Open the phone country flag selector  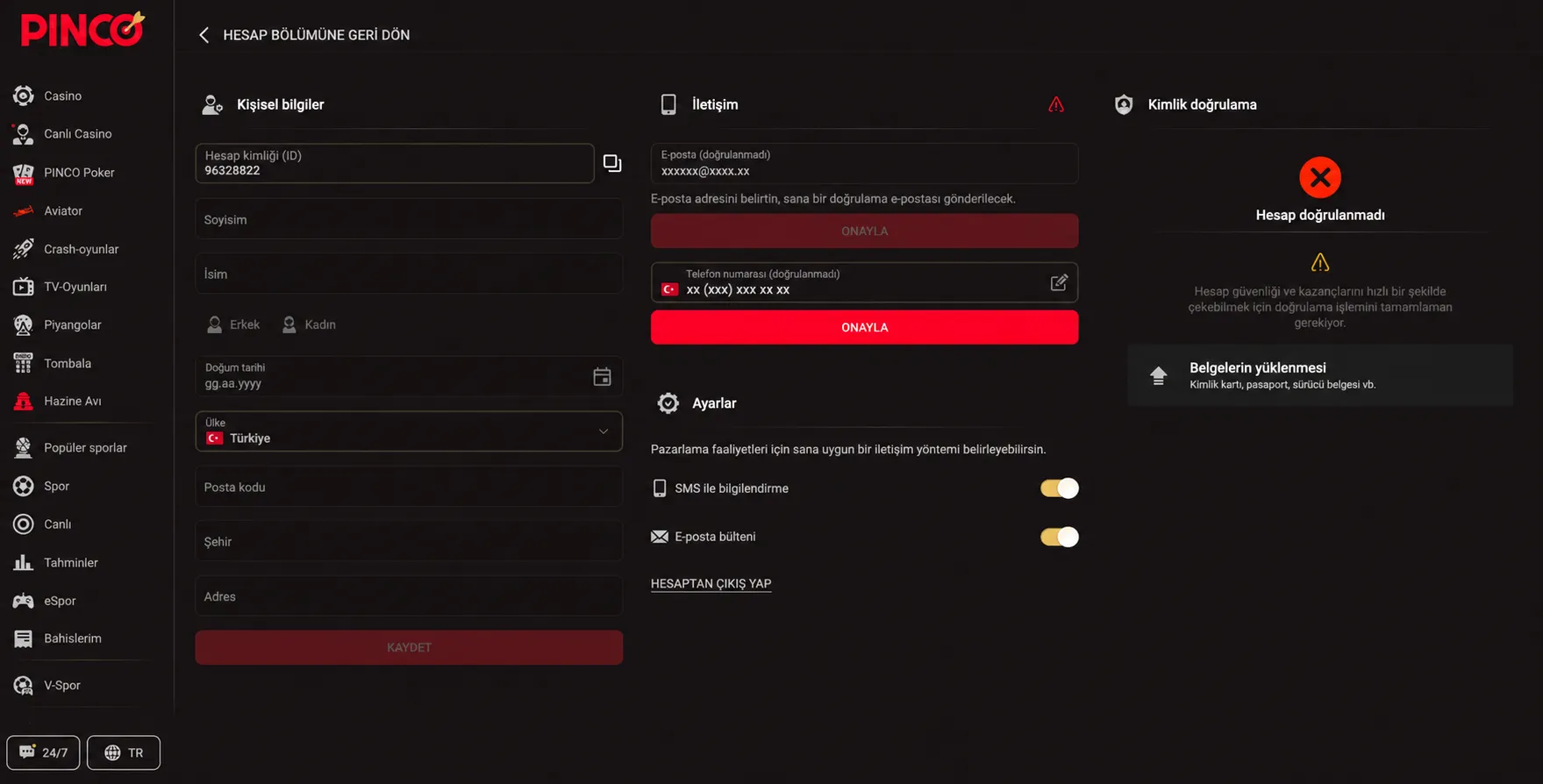click(670, 289)
